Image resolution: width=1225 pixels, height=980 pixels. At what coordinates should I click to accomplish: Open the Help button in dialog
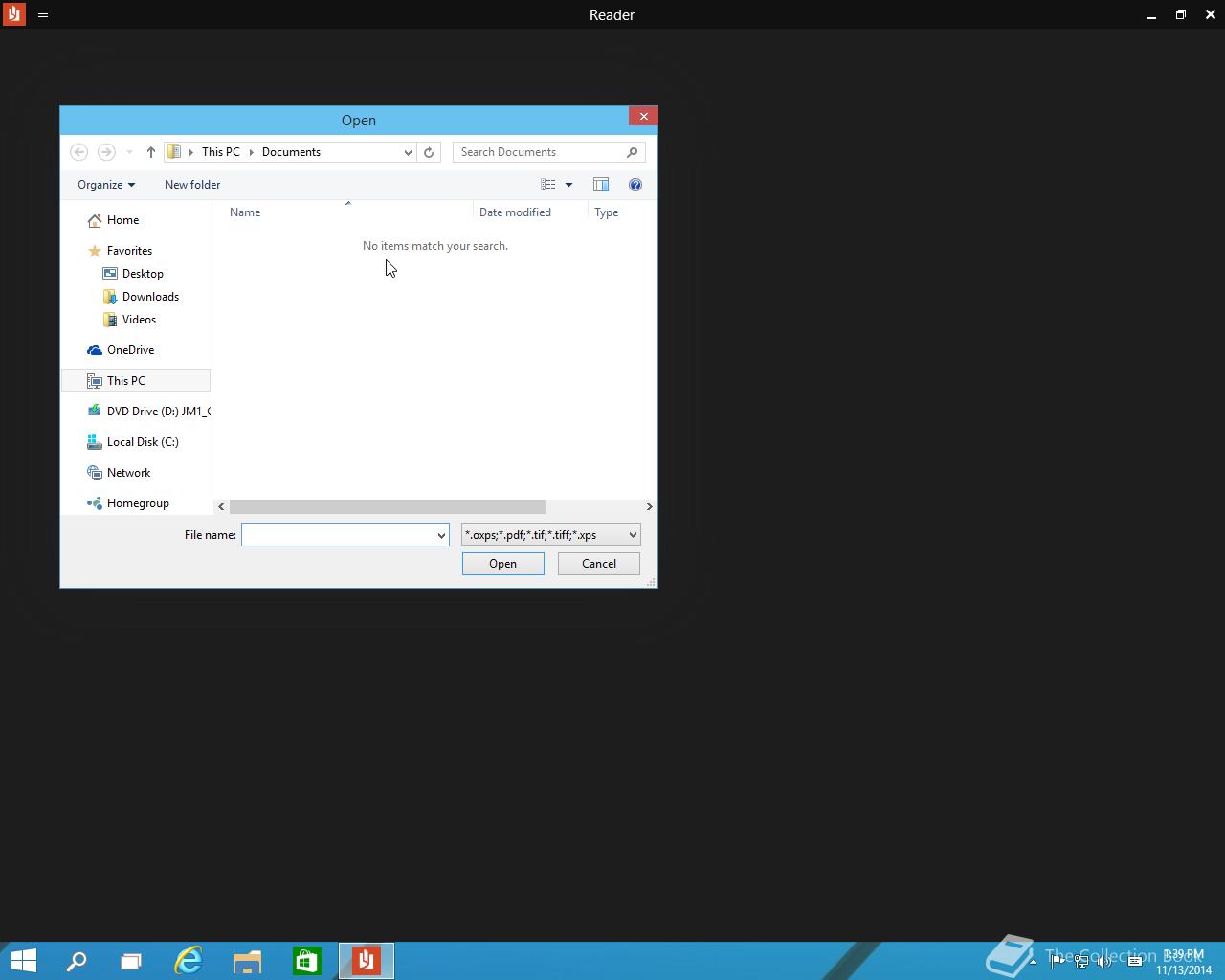point(635,185)
